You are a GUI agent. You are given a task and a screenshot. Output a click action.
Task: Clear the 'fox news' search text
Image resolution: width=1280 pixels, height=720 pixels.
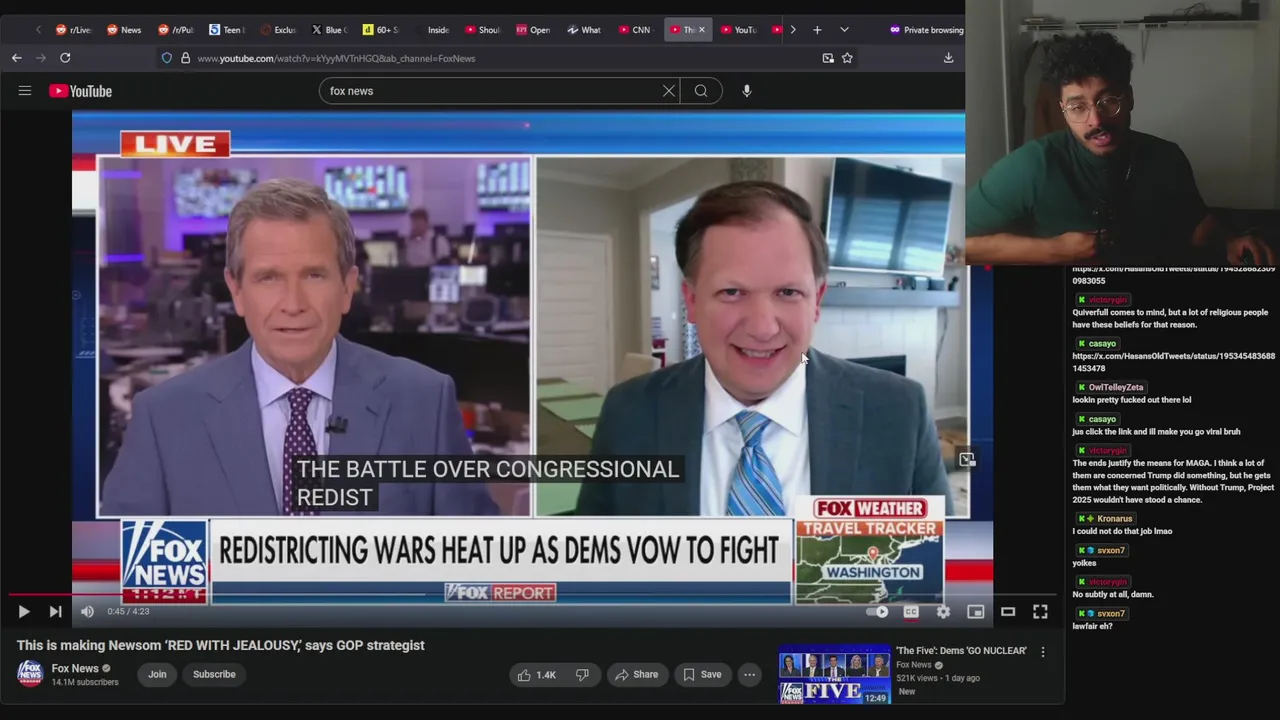pos(669,91)
